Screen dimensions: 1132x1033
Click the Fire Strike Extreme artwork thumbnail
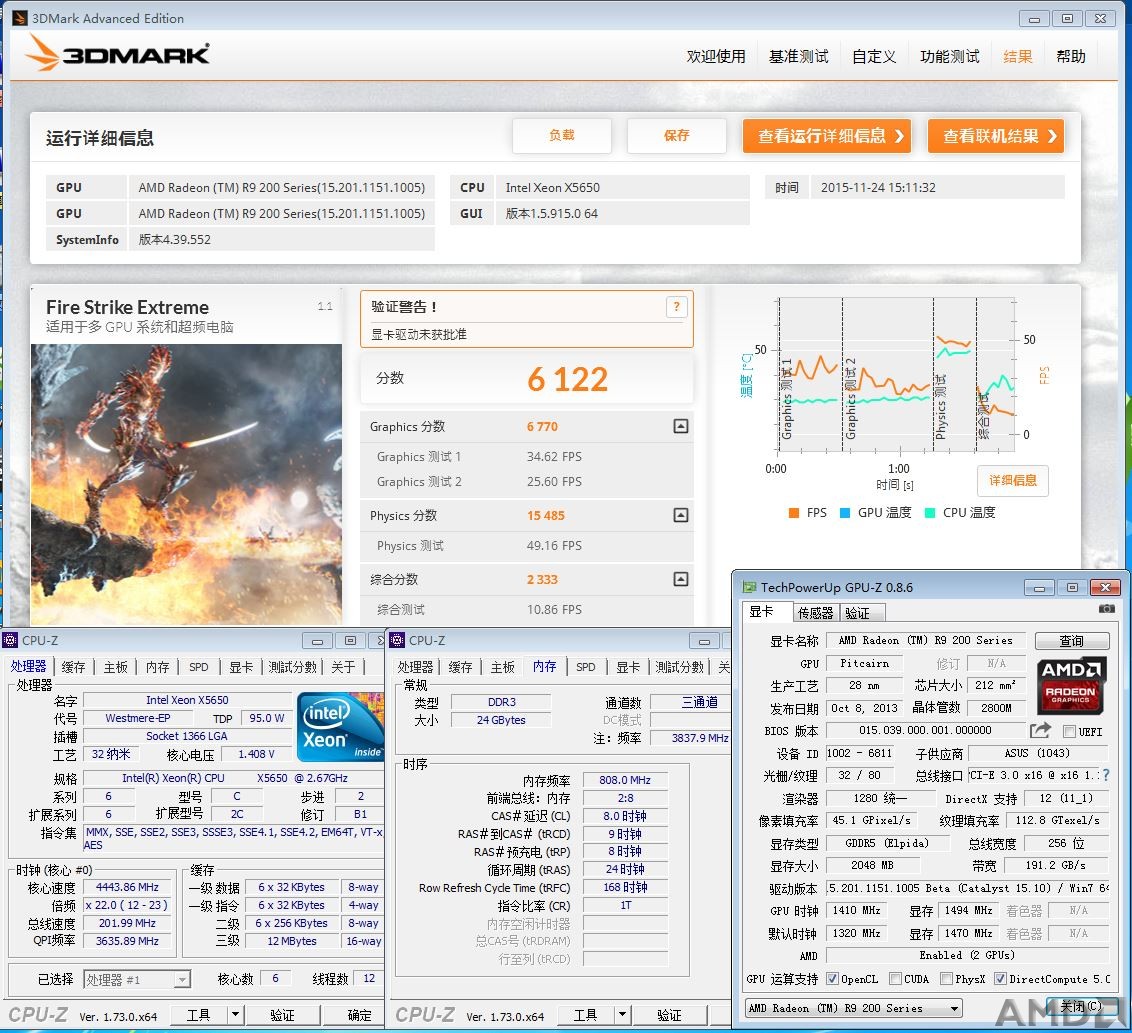coord(186,485)
